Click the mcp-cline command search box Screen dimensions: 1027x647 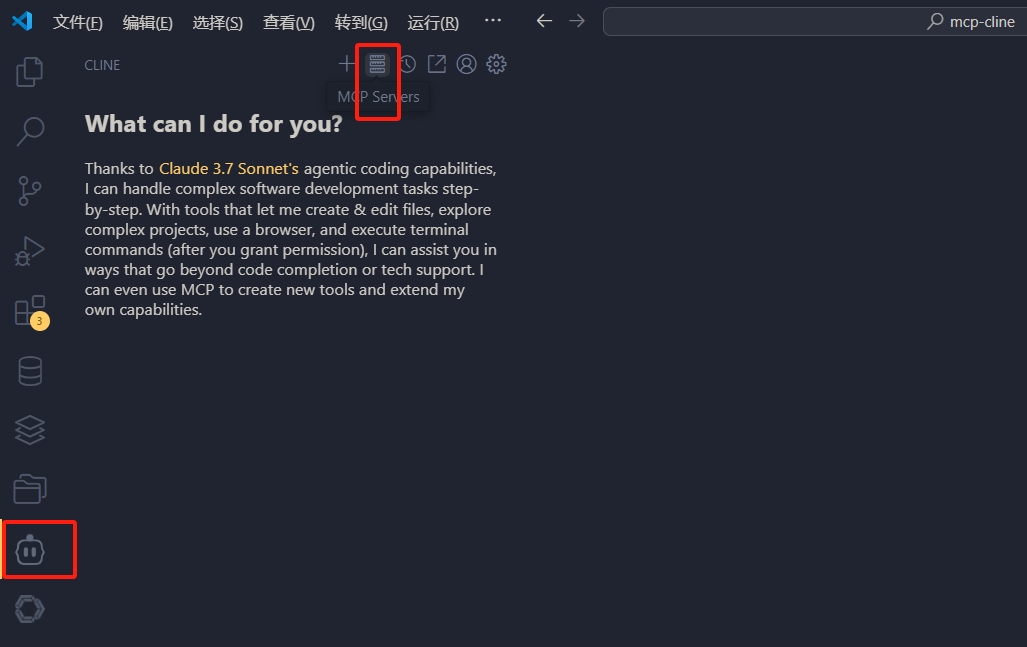[x=815, y=22]
